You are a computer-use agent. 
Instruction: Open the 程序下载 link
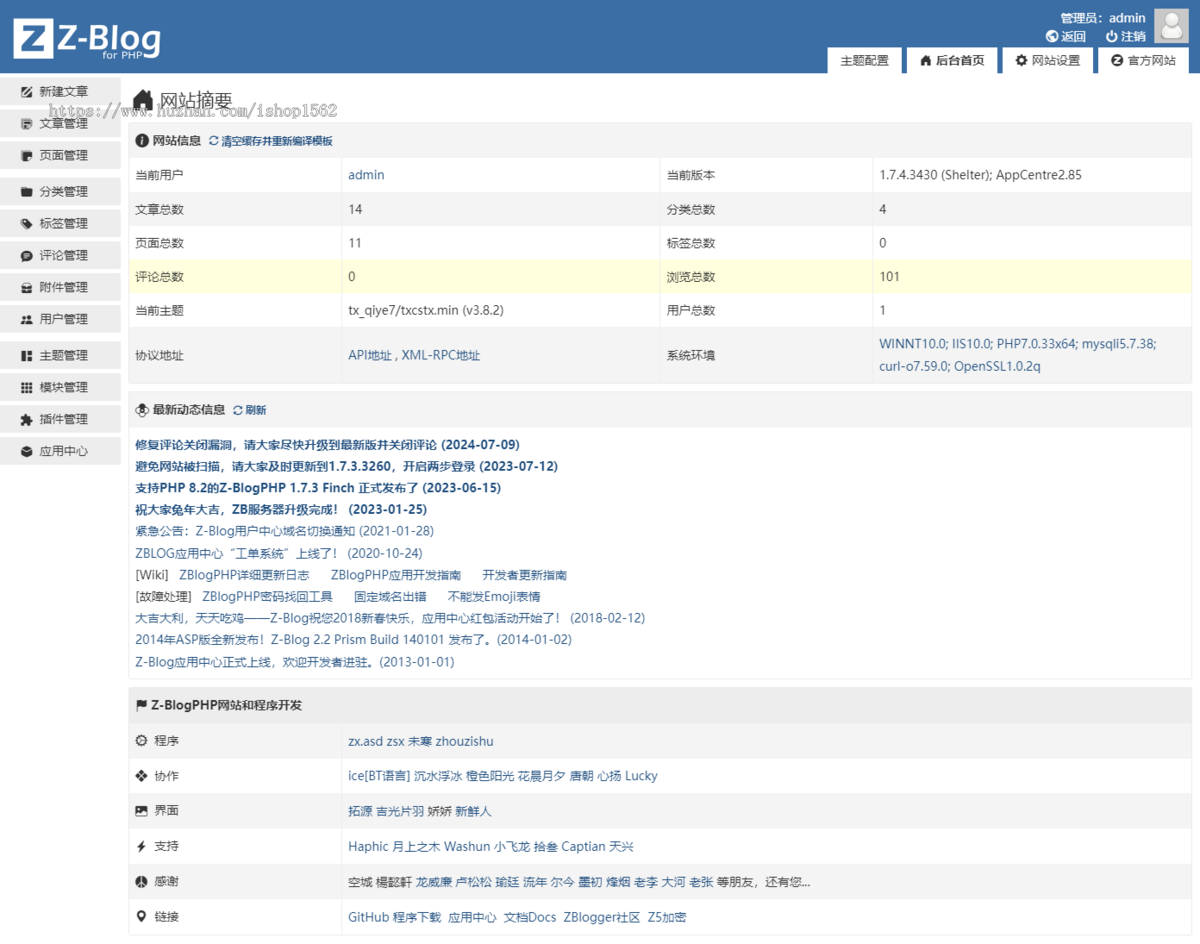click(x=417, y=917)
